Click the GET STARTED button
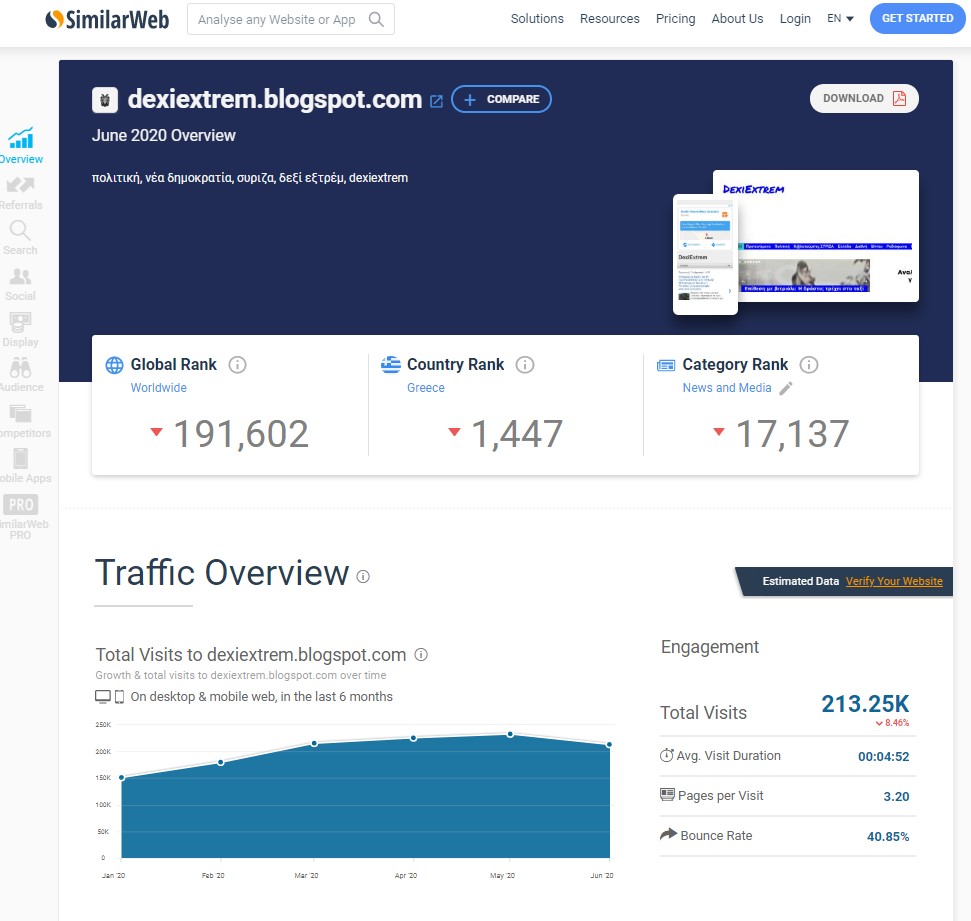The height and width of the screenshot is (921, 971). [917, 19]
